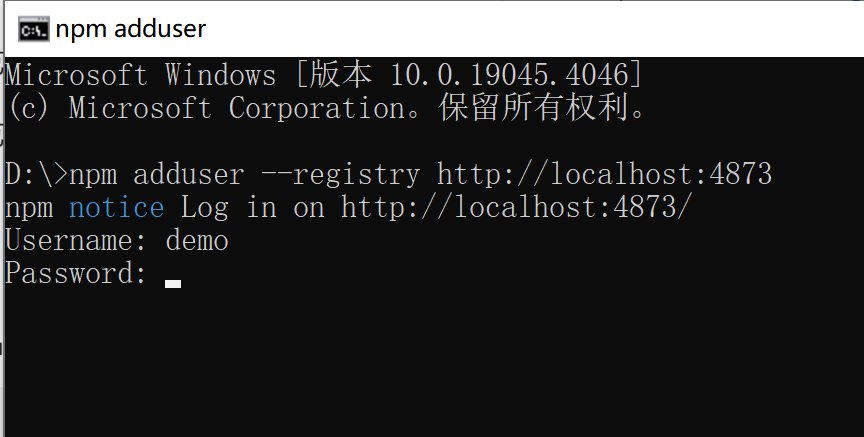Click the registry URL in the command line
The image size is (864, 437).
tap(604, 174)
